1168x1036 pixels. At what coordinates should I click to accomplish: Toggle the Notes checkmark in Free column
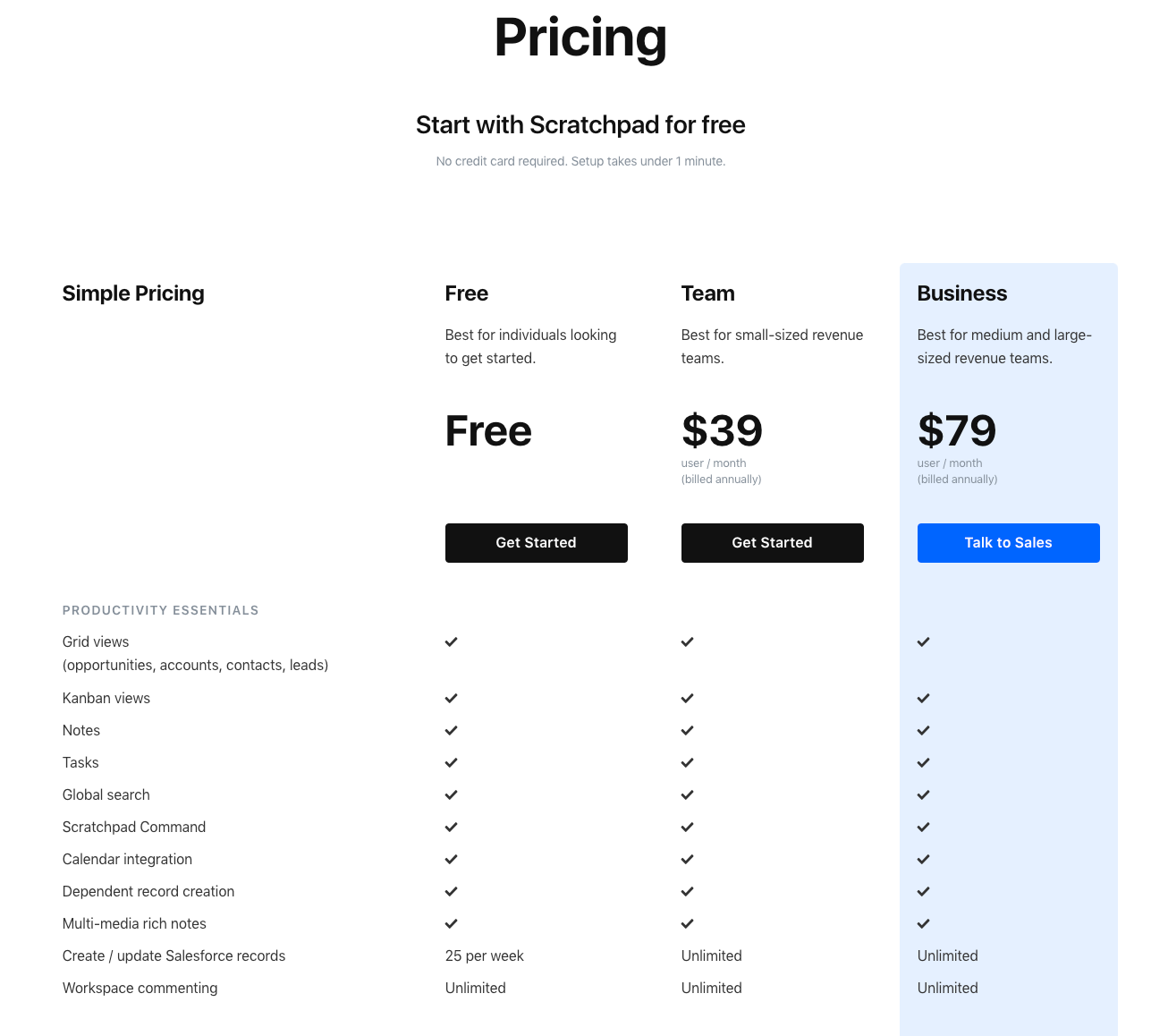click(451, 730)
